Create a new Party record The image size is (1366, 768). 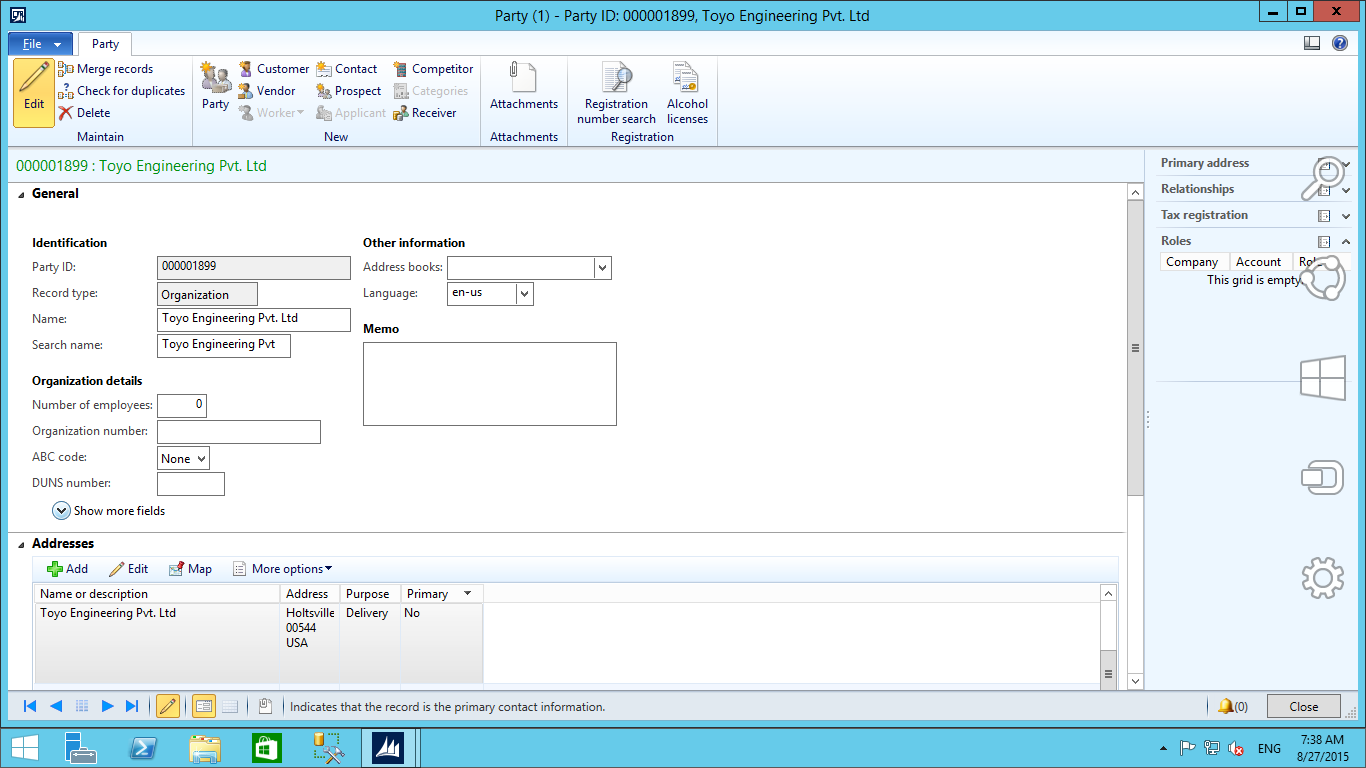pyautogui.click(x=215, y=86)
